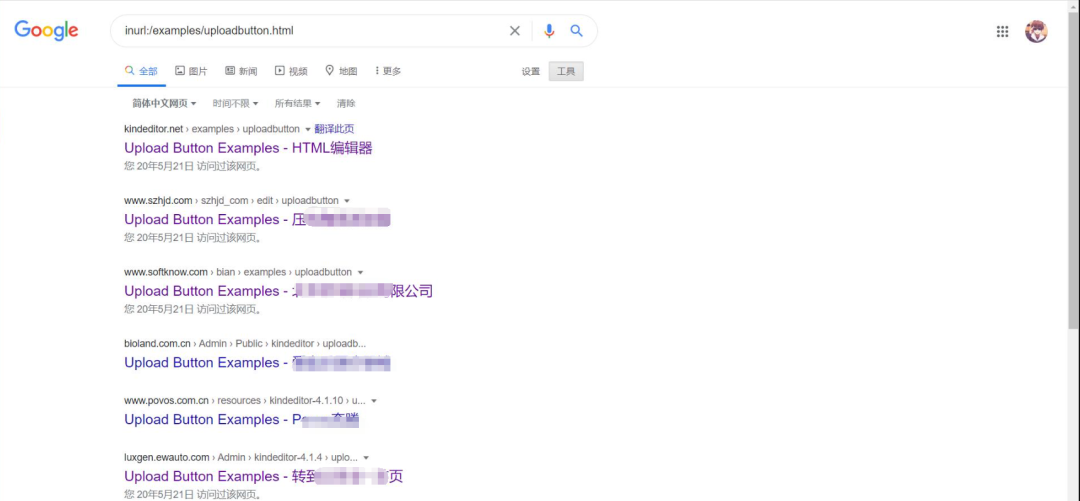Open the www.softknow.com result title
The width and height of the screenshot is (1080, 501).
pyautogui.click(x=278, y=291)
